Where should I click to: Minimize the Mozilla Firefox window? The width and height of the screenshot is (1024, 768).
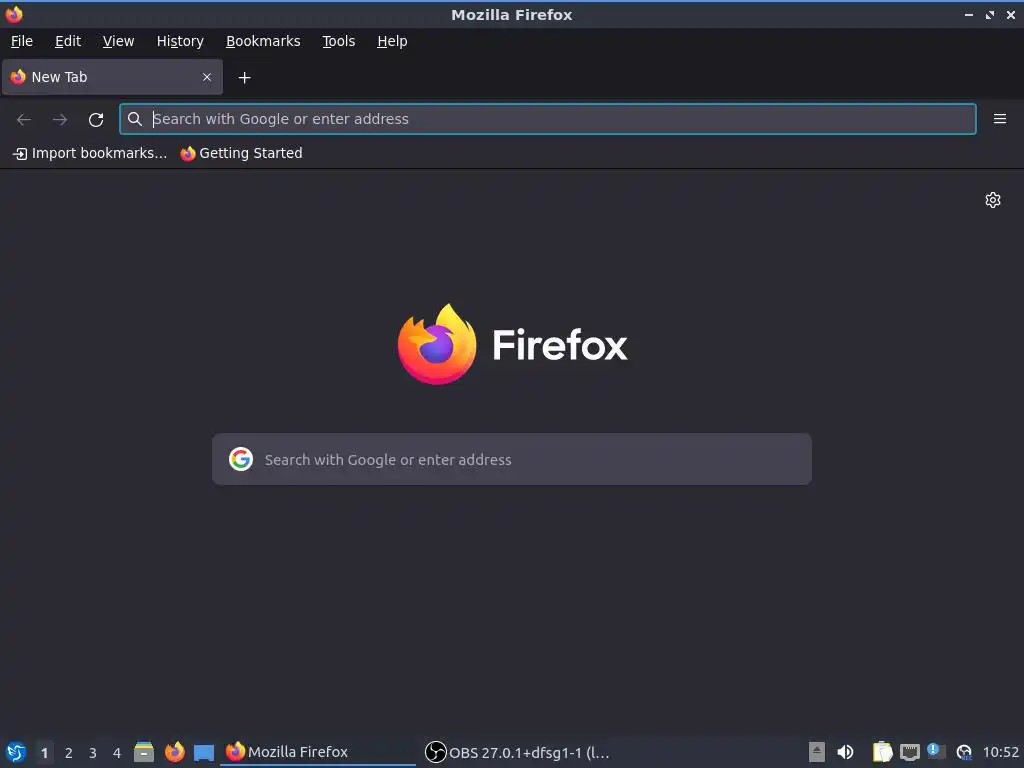968,14
